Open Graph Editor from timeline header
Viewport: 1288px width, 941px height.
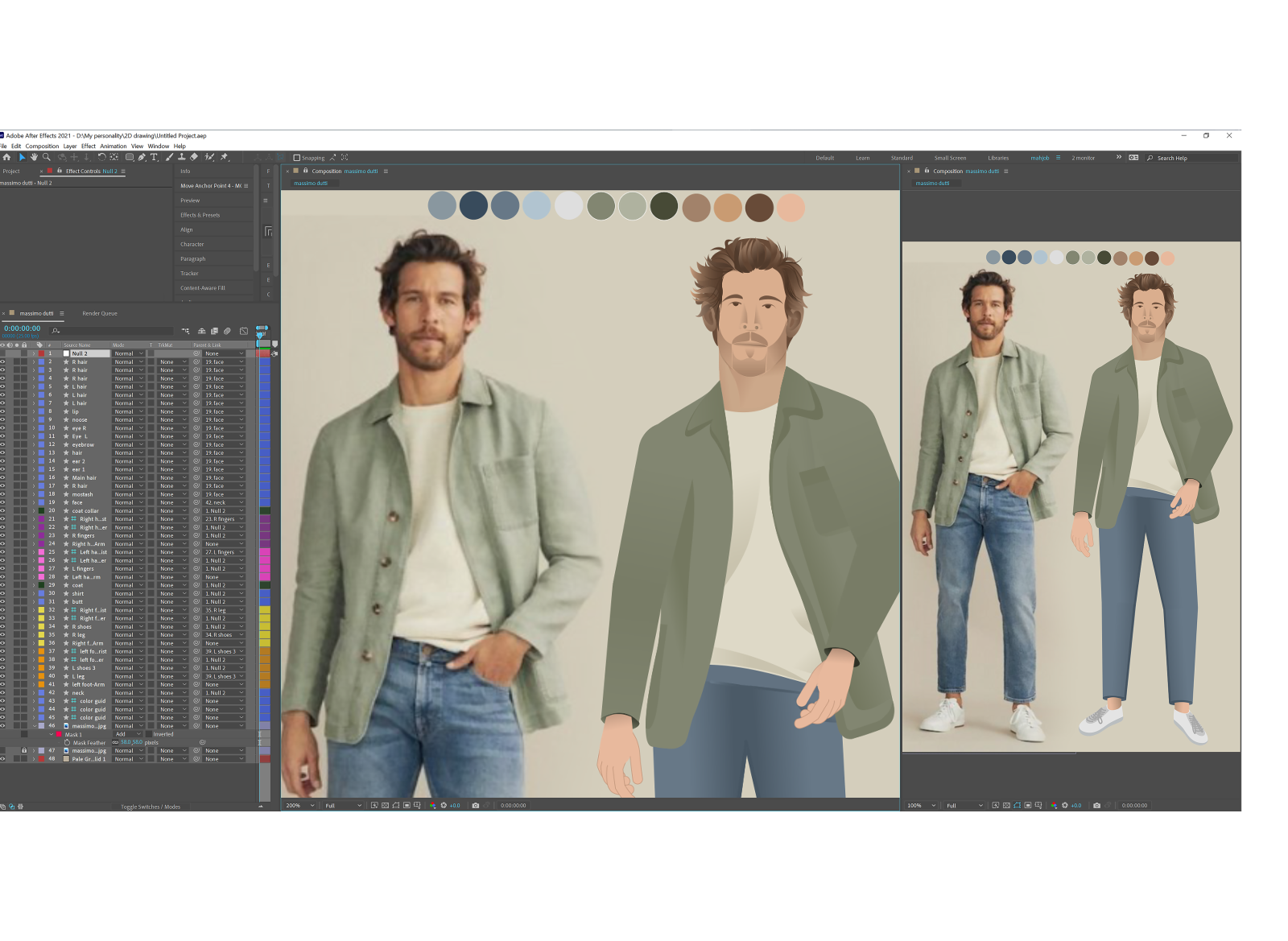[244, 331]
